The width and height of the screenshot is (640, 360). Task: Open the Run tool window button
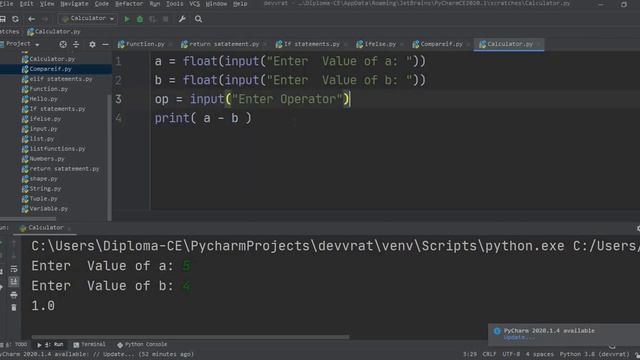coord(51,344)
